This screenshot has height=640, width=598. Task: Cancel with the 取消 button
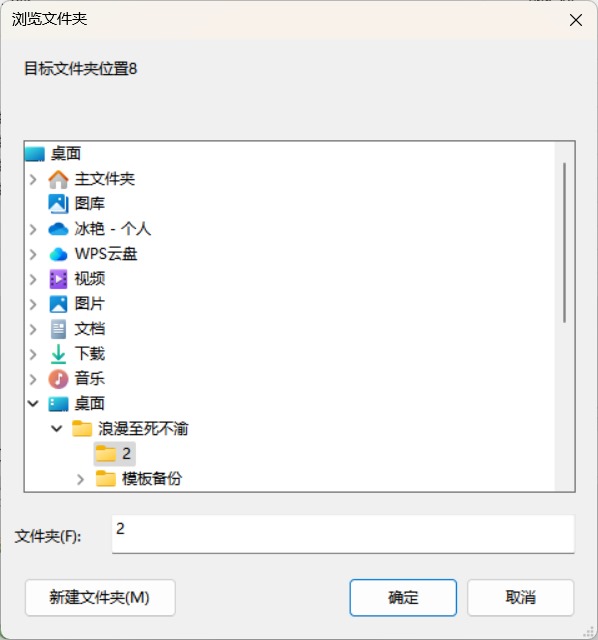click(x=520, y=598)
